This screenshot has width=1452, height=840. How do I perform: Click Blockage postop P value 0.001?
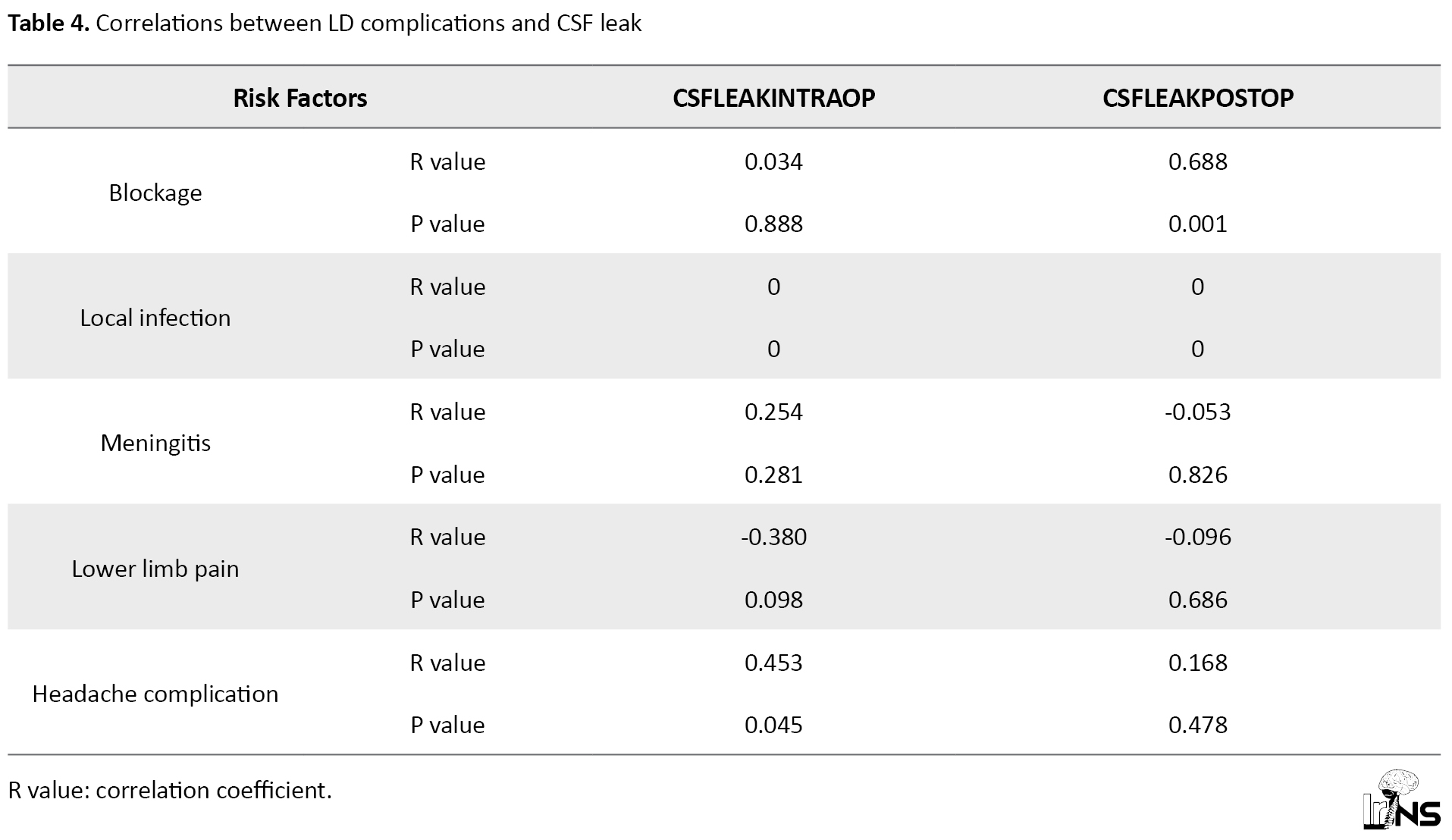(1198, 224)
